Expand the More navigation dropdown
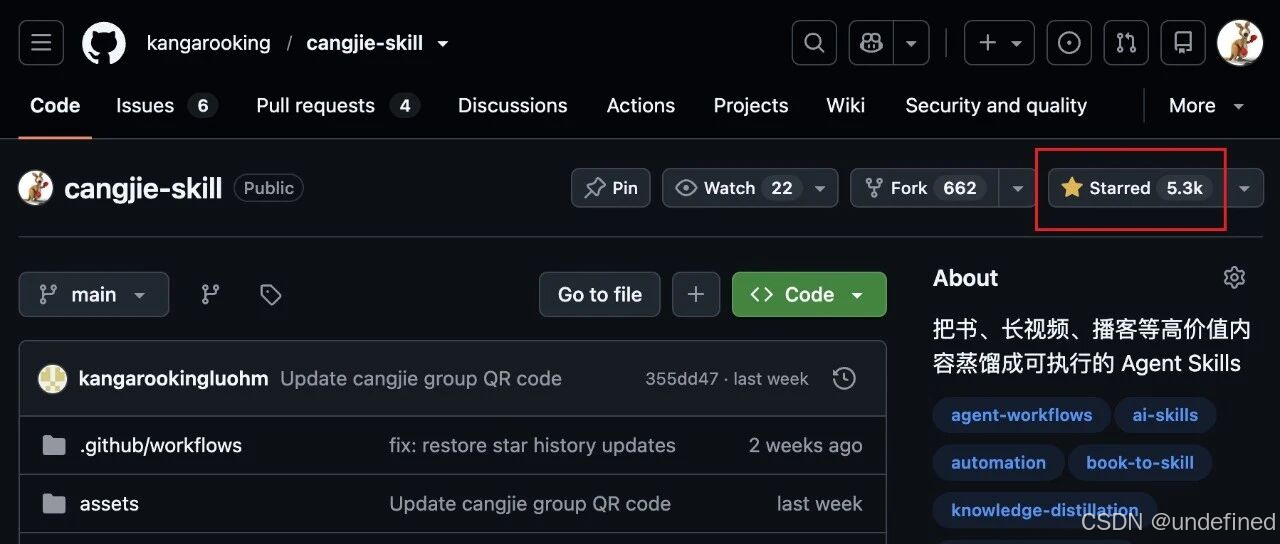The image size is (1280, 544). click(1206, 105)
